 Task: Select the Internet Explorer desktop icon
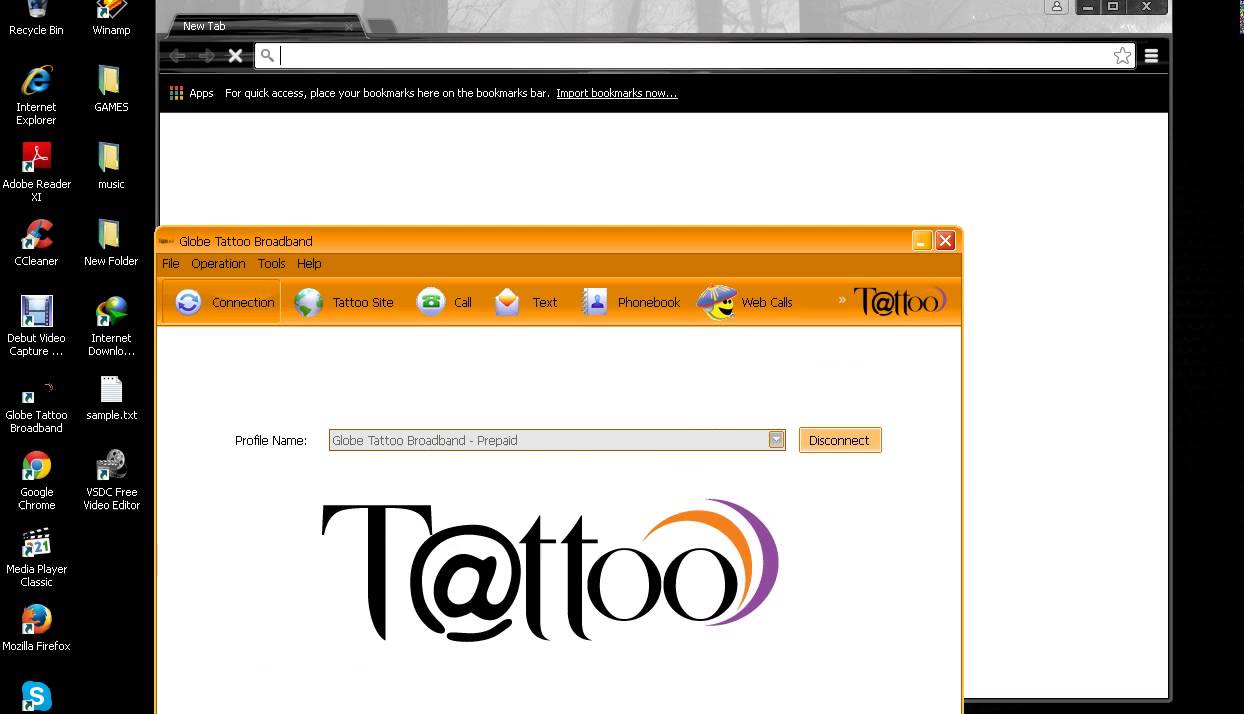(36, 95)
